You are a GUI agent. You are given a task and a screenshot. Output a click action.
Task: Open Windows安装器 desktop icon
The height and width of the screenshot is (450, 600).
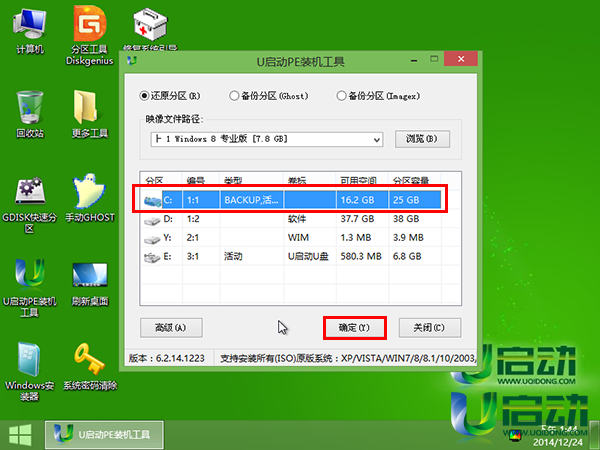(29, 371)
